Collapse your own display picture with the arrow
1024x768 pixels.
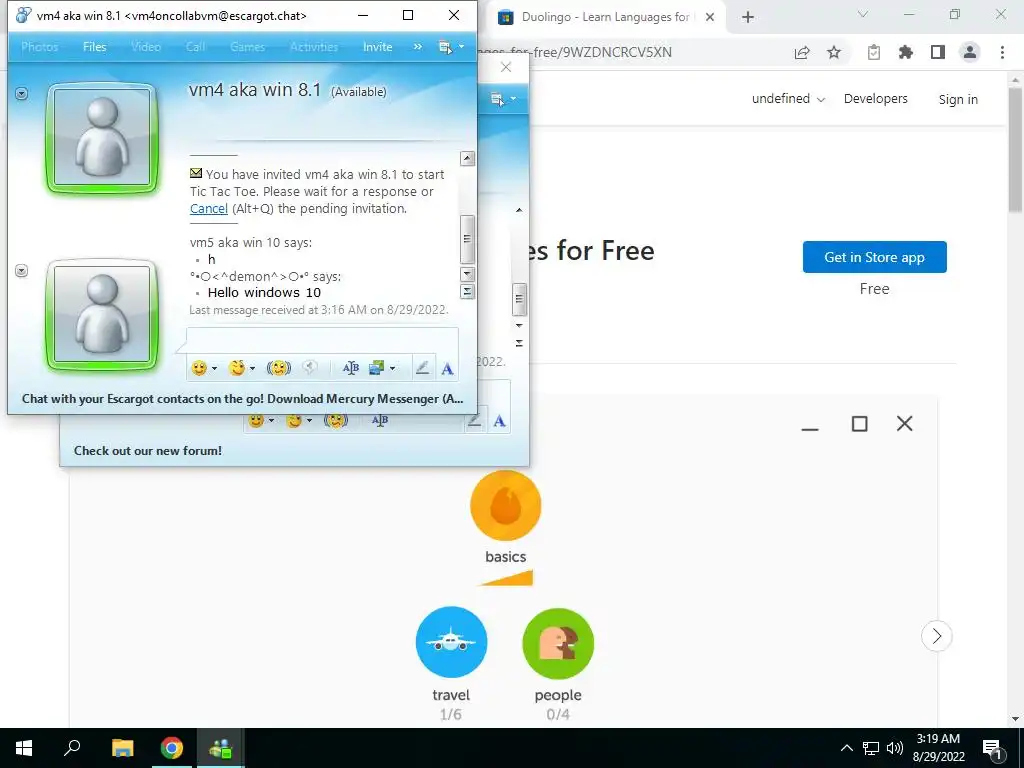click(22, 270)
